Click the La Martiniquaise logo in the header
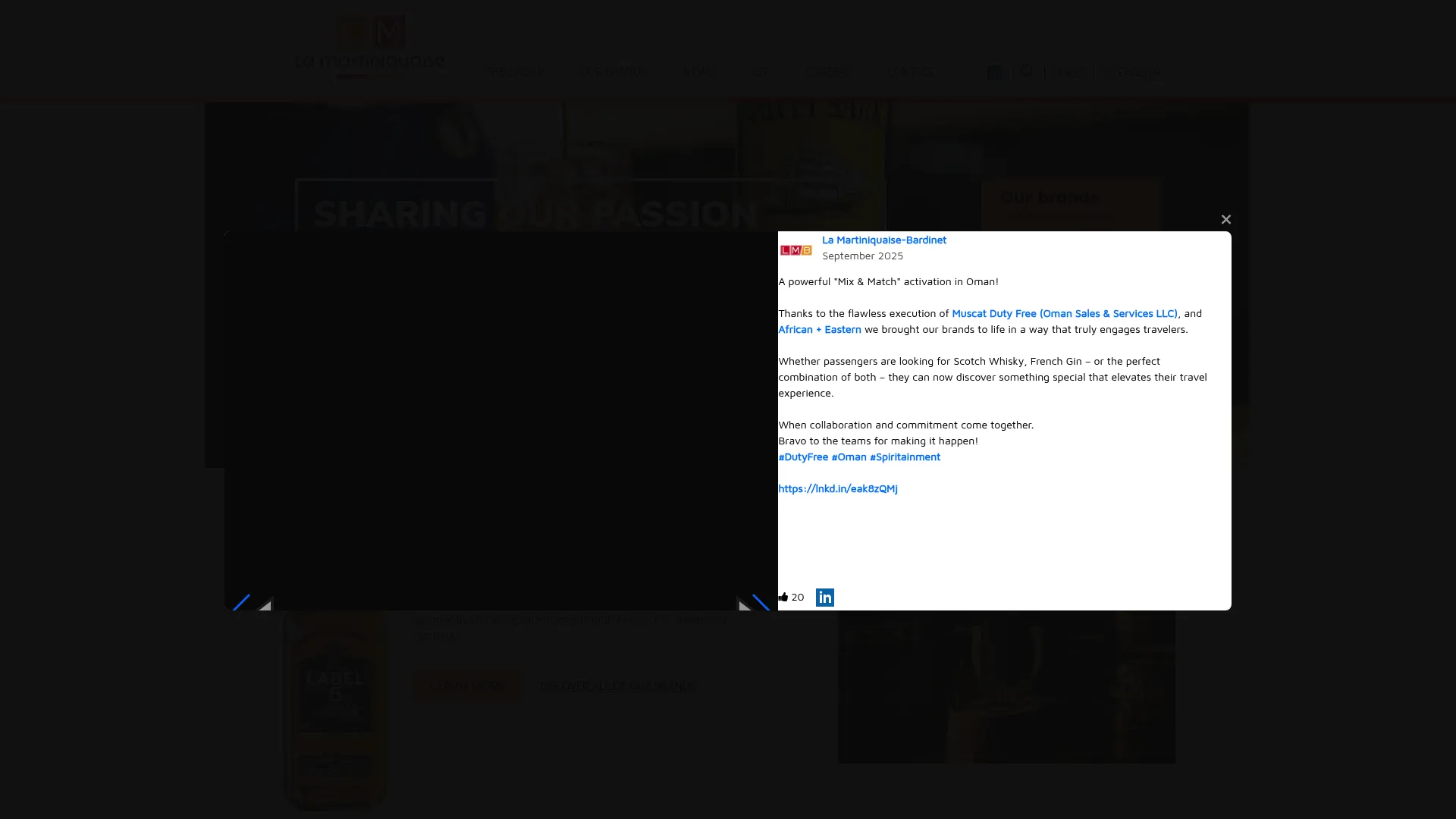 370,47
